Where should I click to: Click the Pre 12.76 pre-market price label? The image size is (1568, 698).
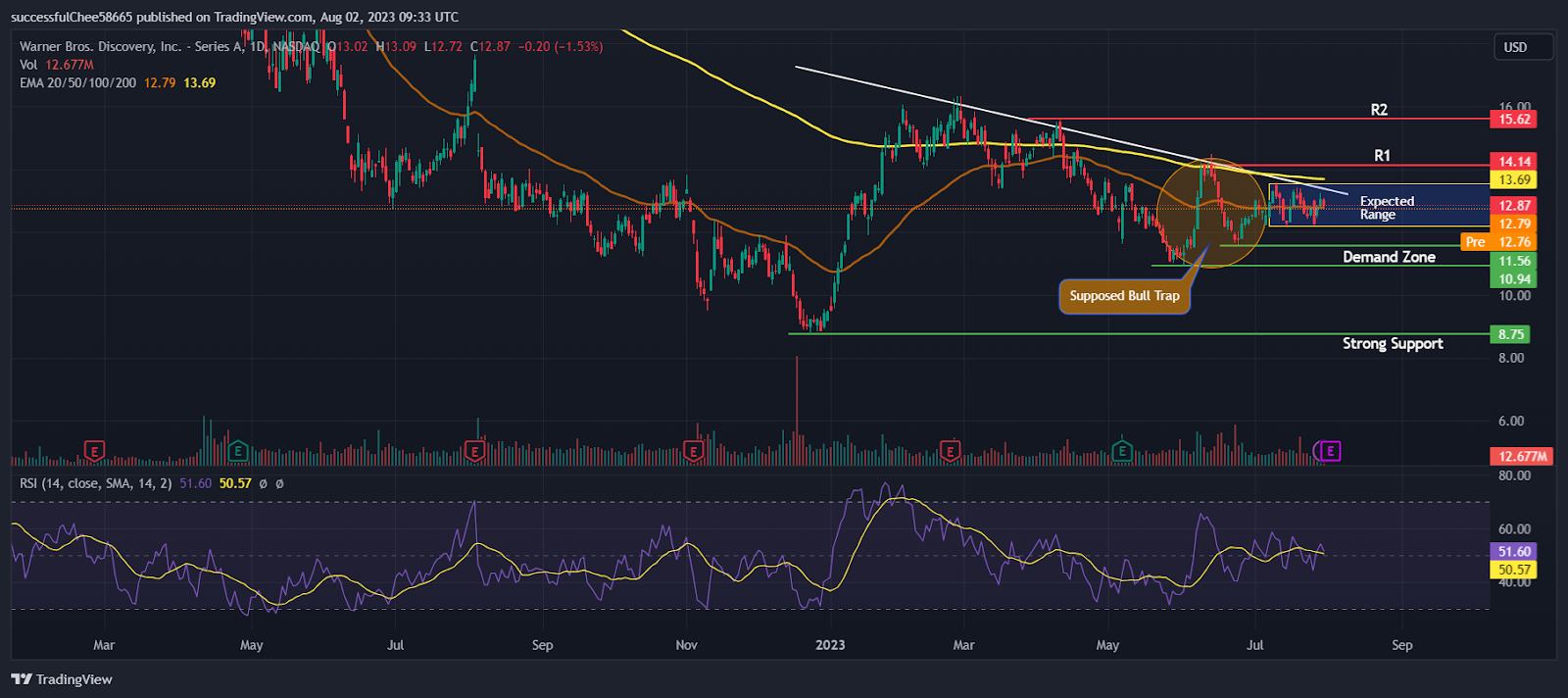click(1498, 242)
